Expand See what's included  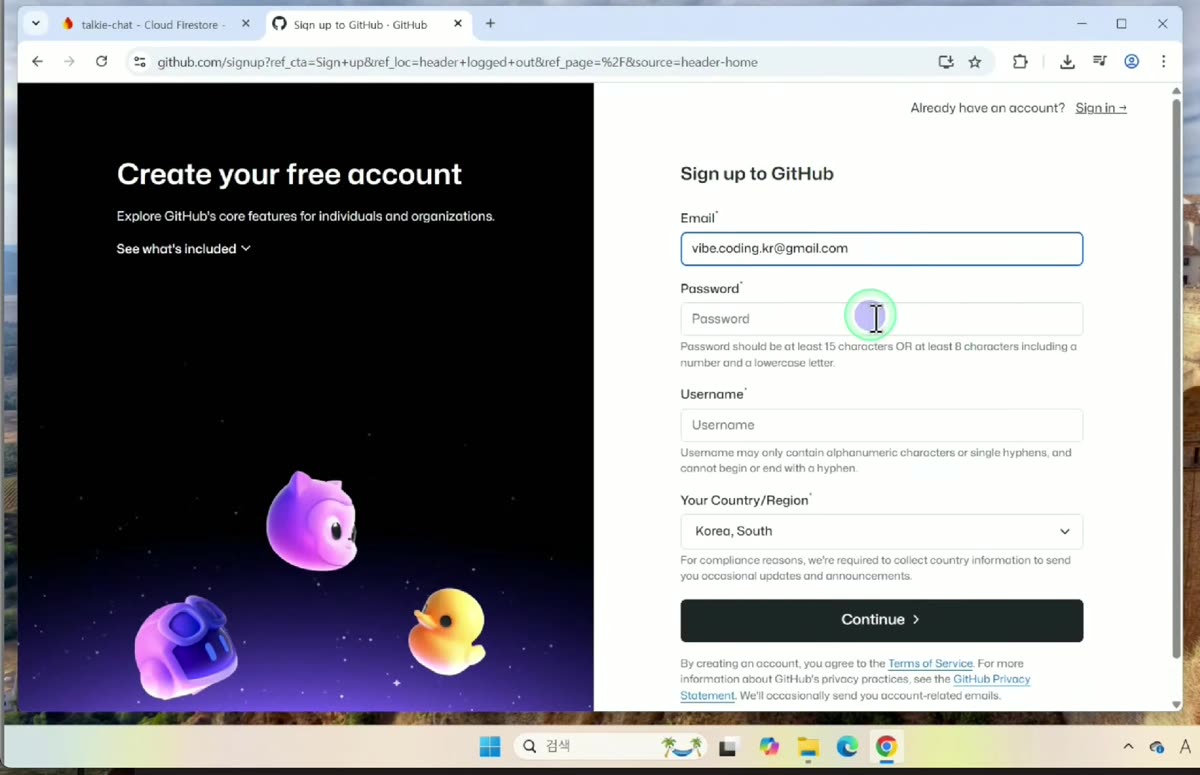[183, 248]
